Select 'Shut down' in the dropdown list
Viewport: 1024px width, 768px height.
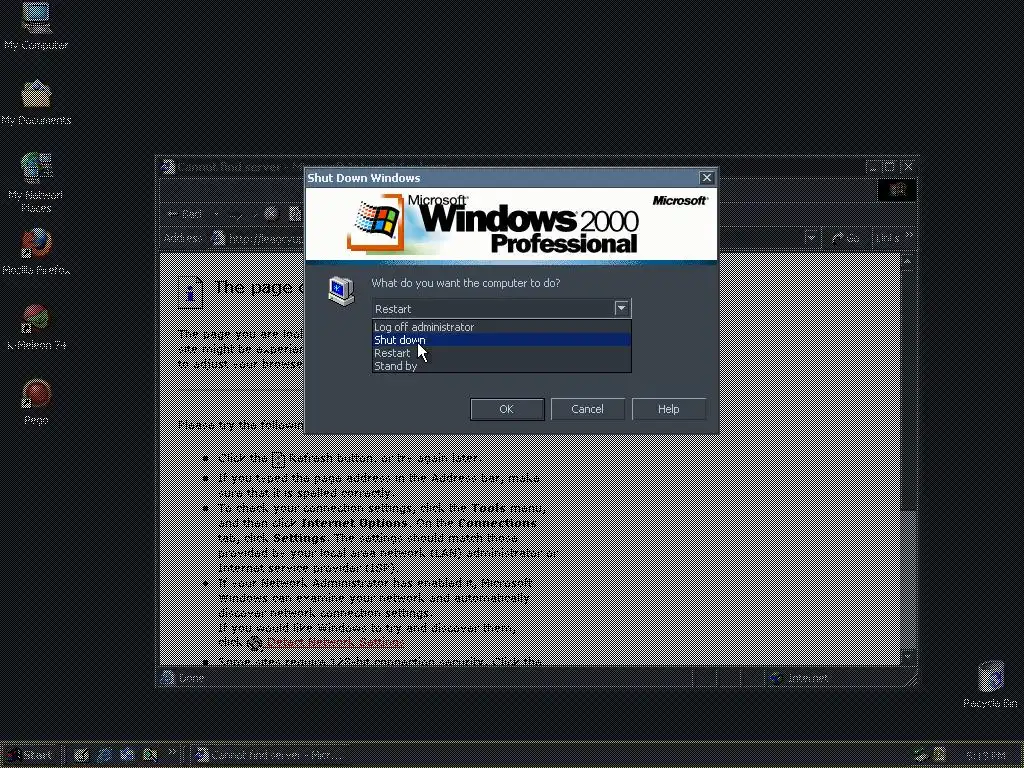pyautogui.click(x=501, y=340)
